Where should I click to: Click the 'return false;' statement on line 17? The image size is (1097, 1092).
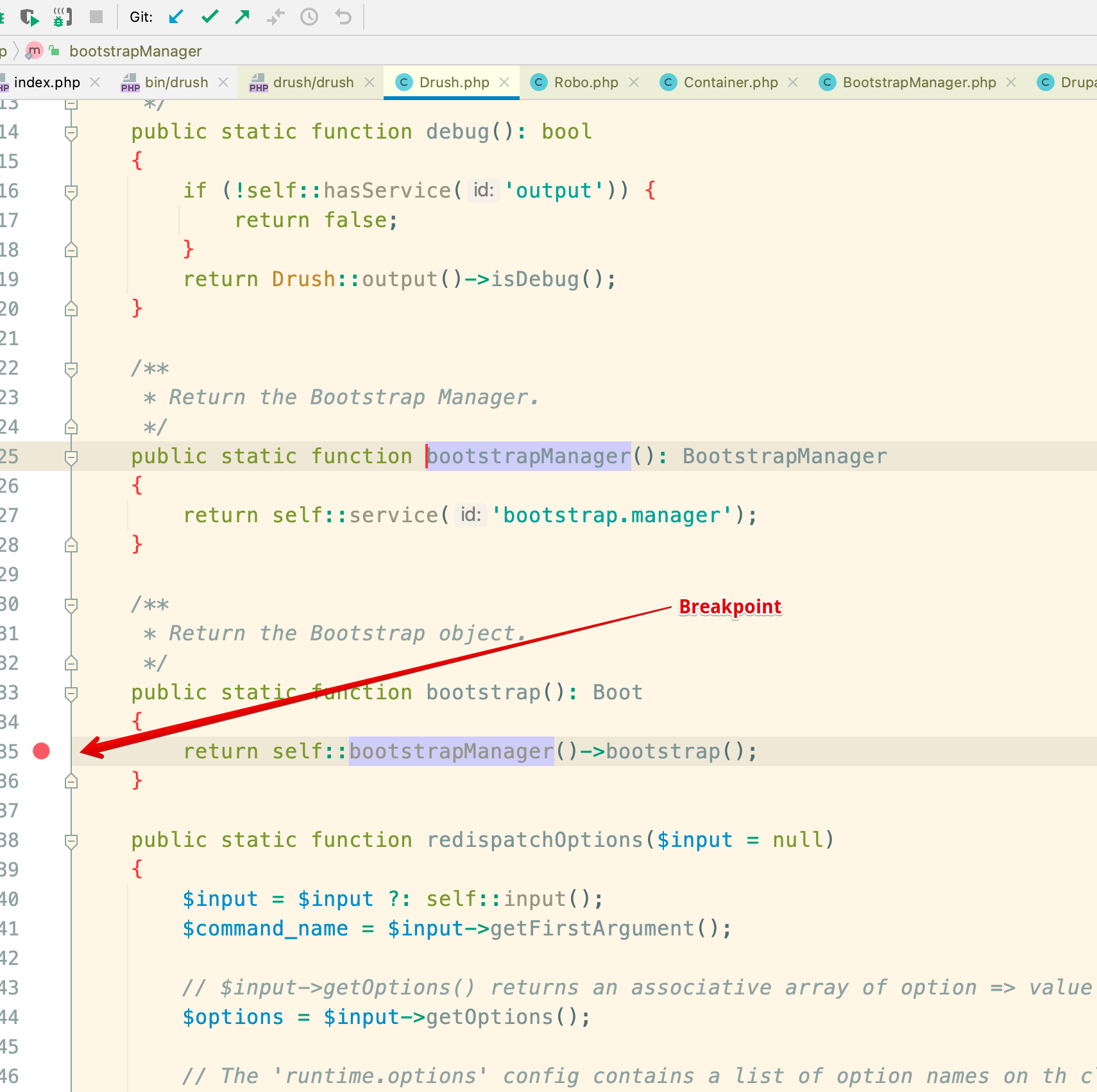[316, 220]
